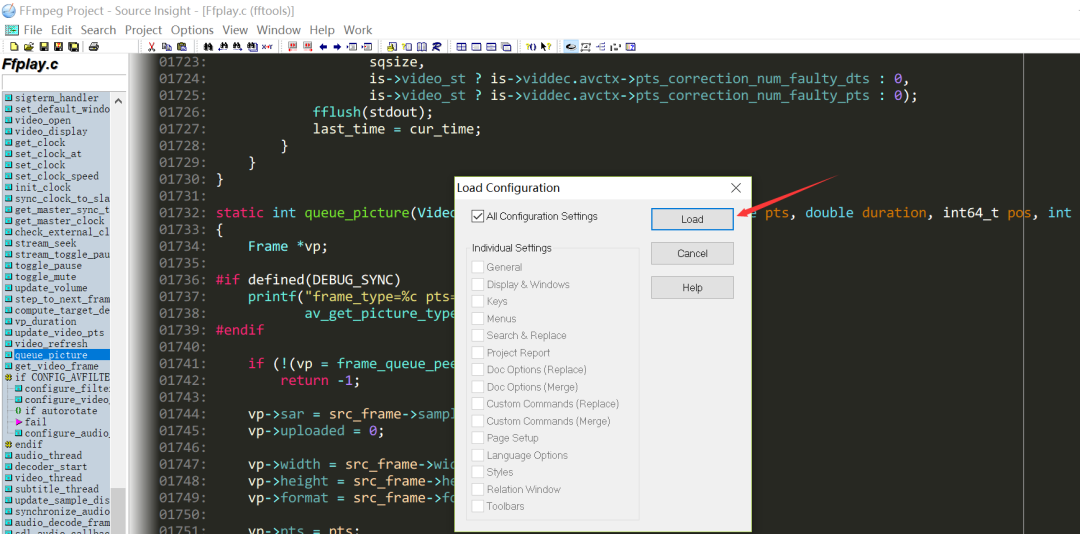1080x534 pixels.
Task: Click the dialog Help button
Action: 692,288
